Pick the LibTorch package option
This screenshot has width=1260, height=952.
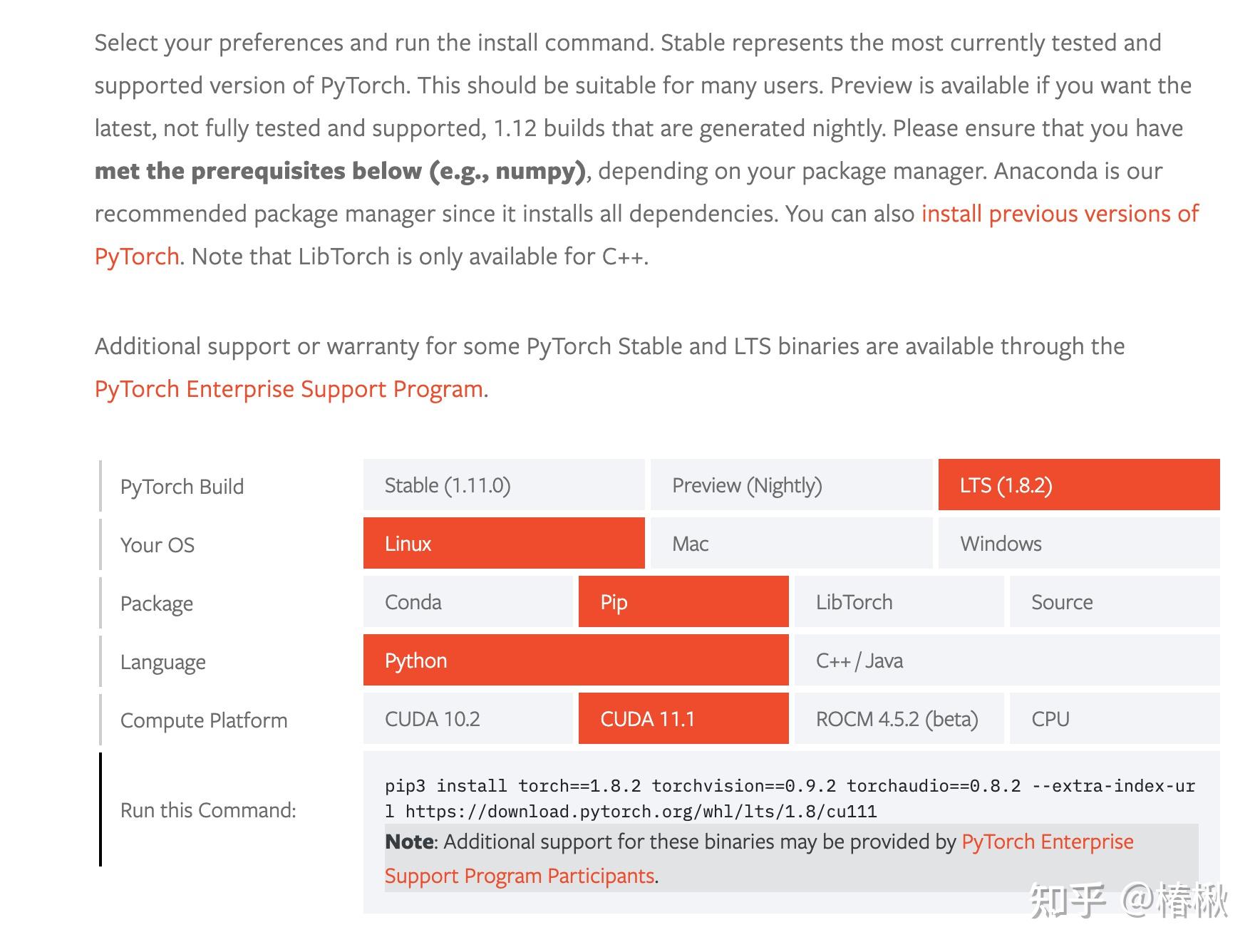click(899, 602)
